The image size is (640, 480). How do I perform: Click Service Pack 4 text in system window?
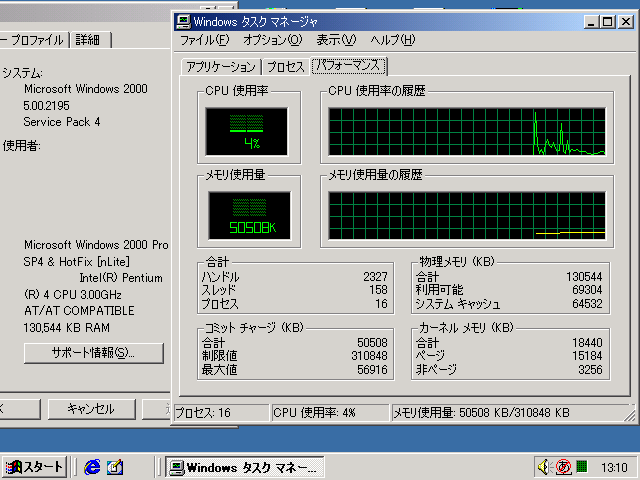click(x=62, y=122)
